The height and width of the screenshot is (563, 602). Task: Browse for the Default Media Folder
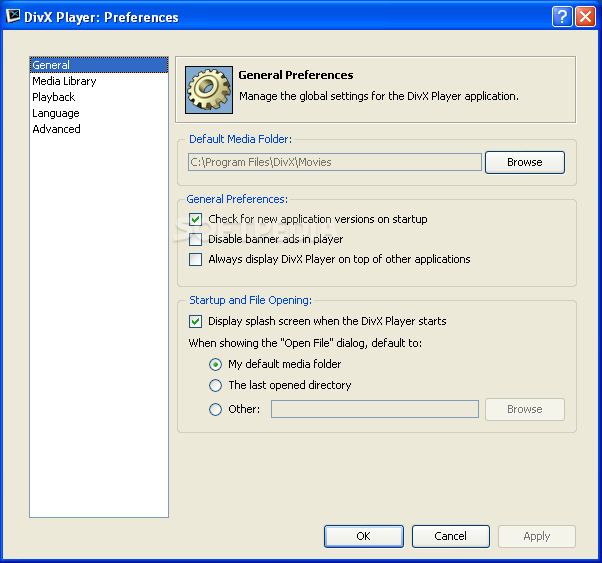[525, 162]
